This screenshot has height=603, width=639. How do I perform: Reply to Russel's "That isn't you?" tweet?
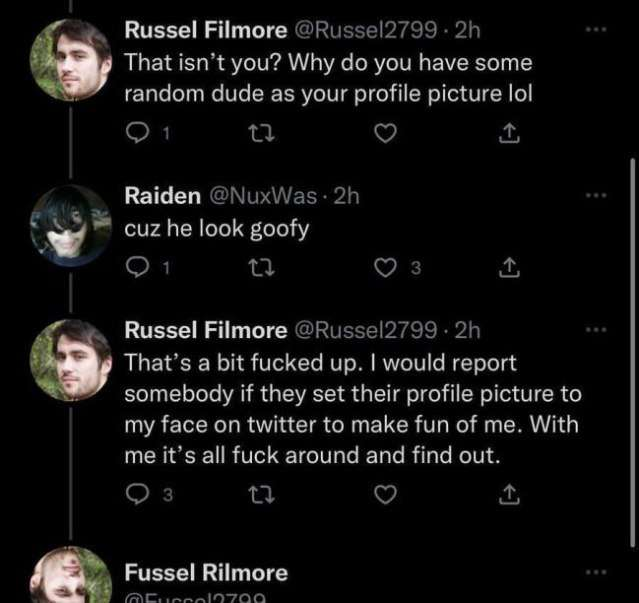135,133
